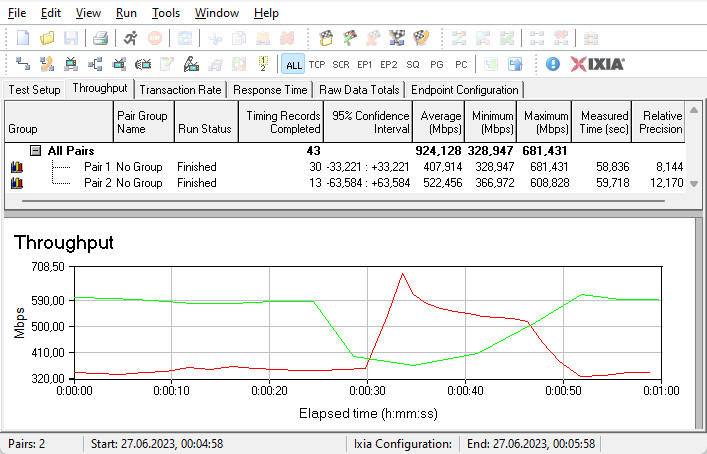
Task: Click the 522,456 average value for Pair 2
Action: pyautogui.click(x=442, y=183)
